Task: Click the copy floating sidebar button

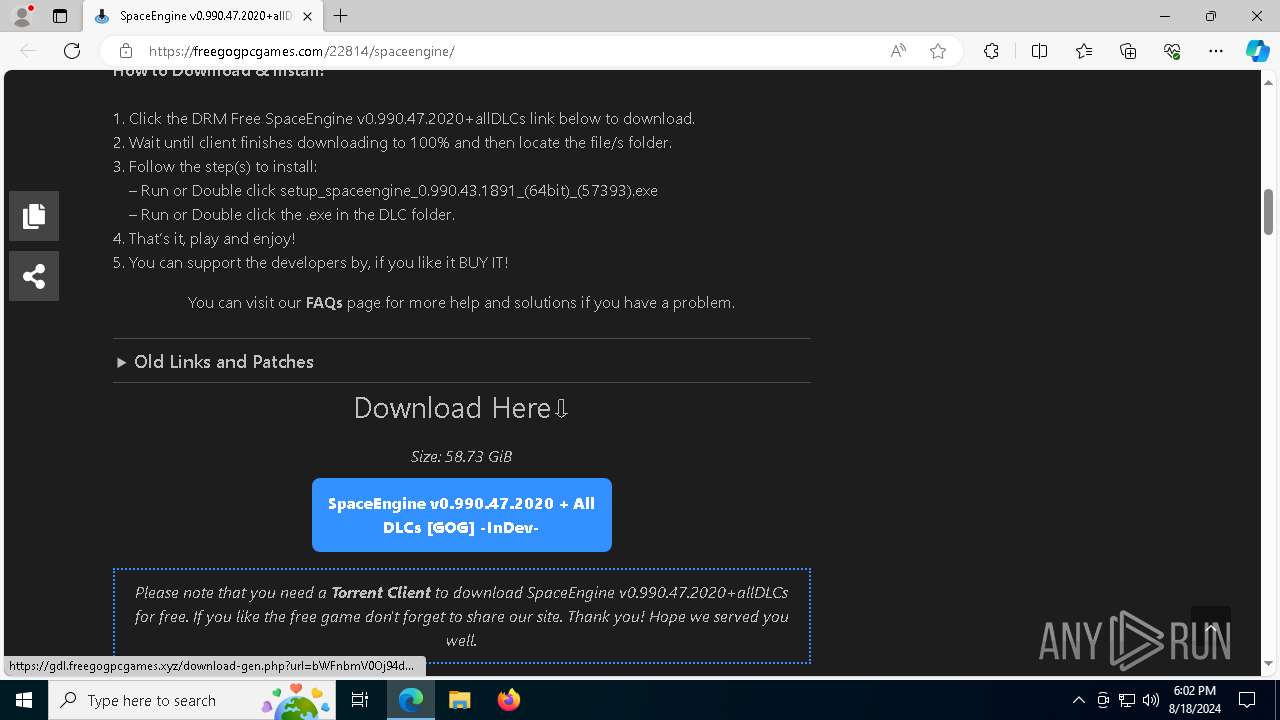Action: click(34, 216)
